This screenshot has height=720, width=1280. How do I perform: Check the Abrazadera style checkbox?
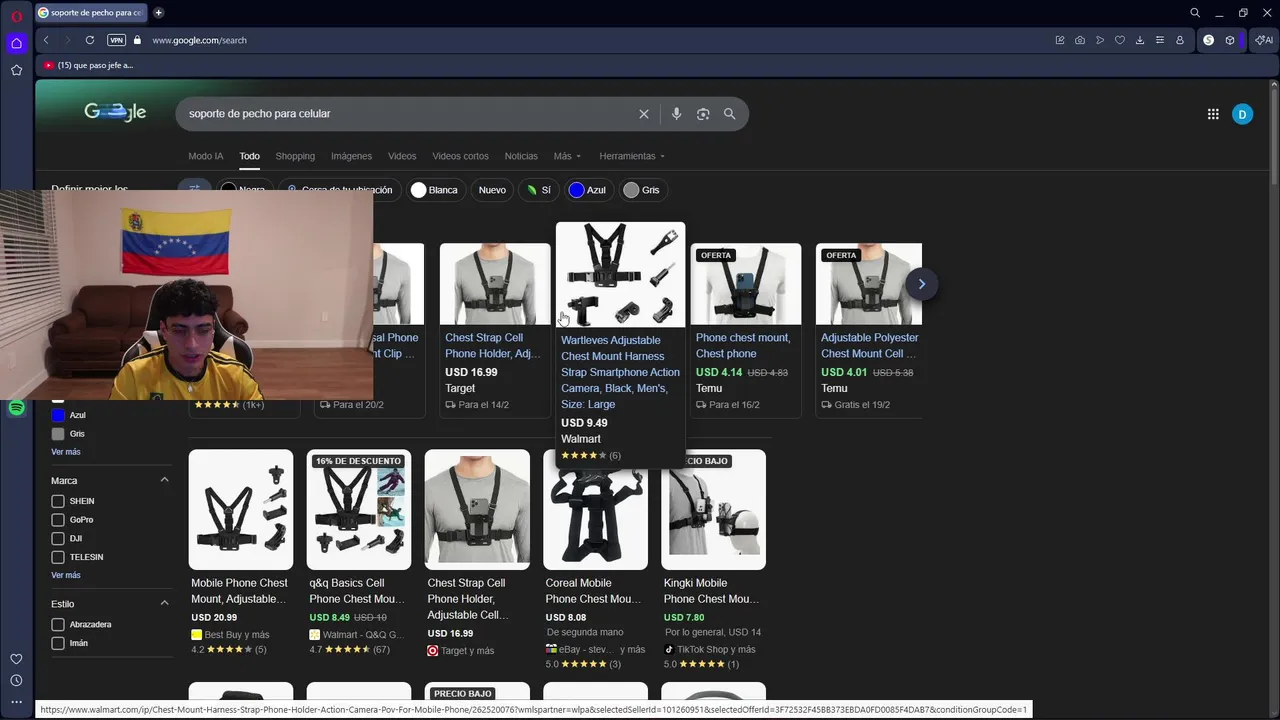(58, 625)
